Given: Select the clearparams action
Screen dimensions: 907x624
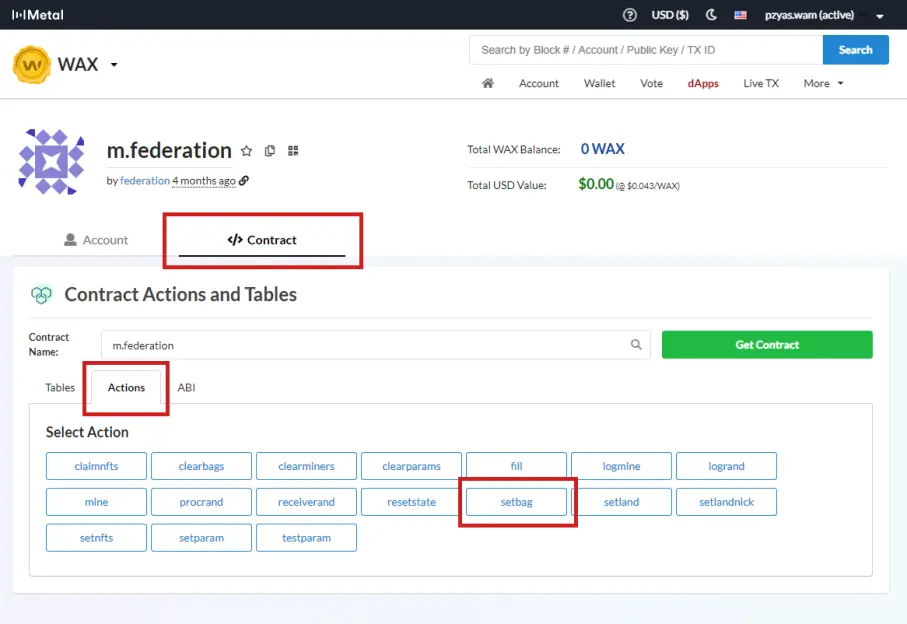Looking at the screenshot, I should (x=411, y=466).
